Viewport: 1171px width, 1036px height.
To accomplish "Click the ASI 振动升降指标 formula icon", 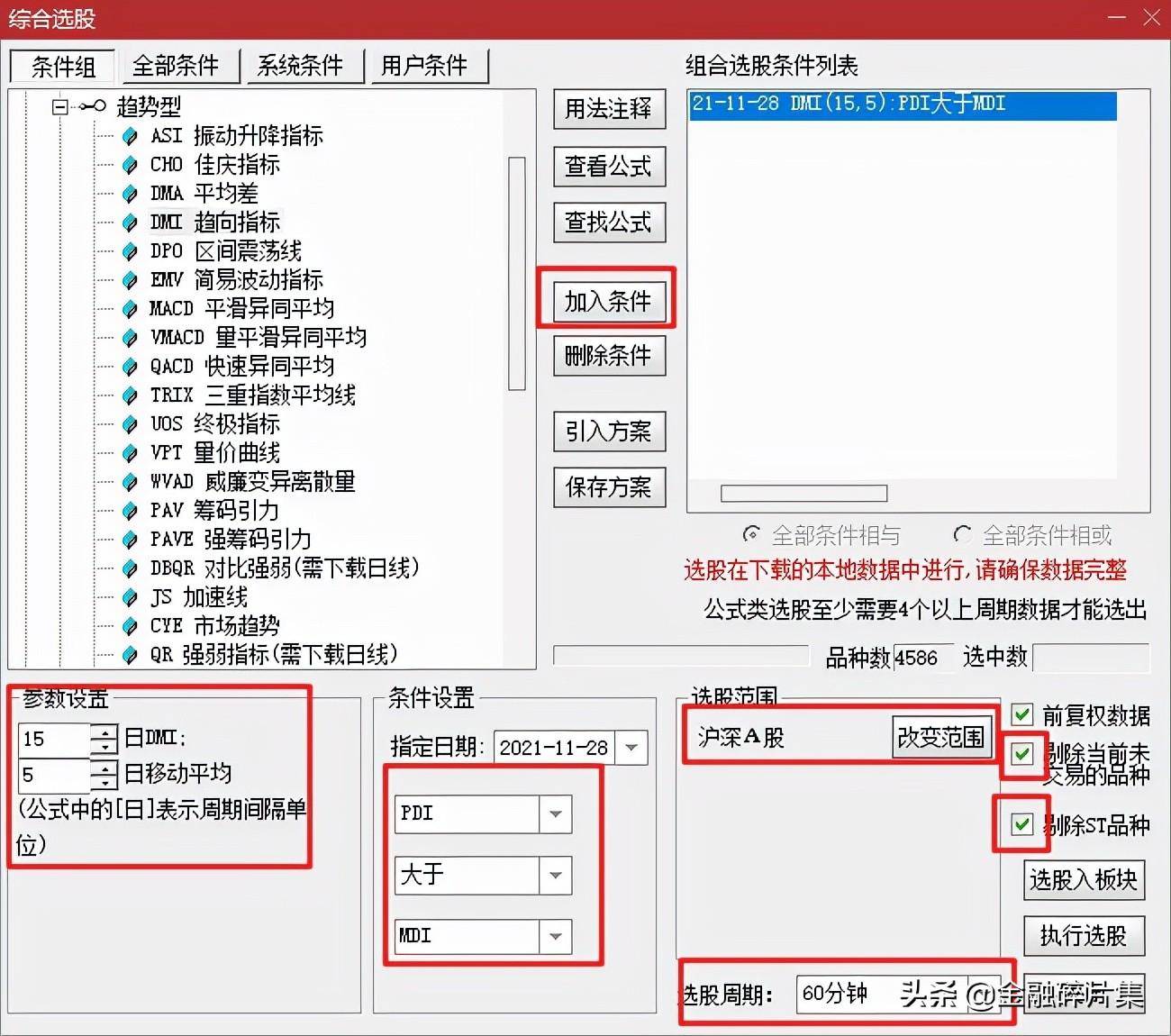I will (x=130, y=136).
